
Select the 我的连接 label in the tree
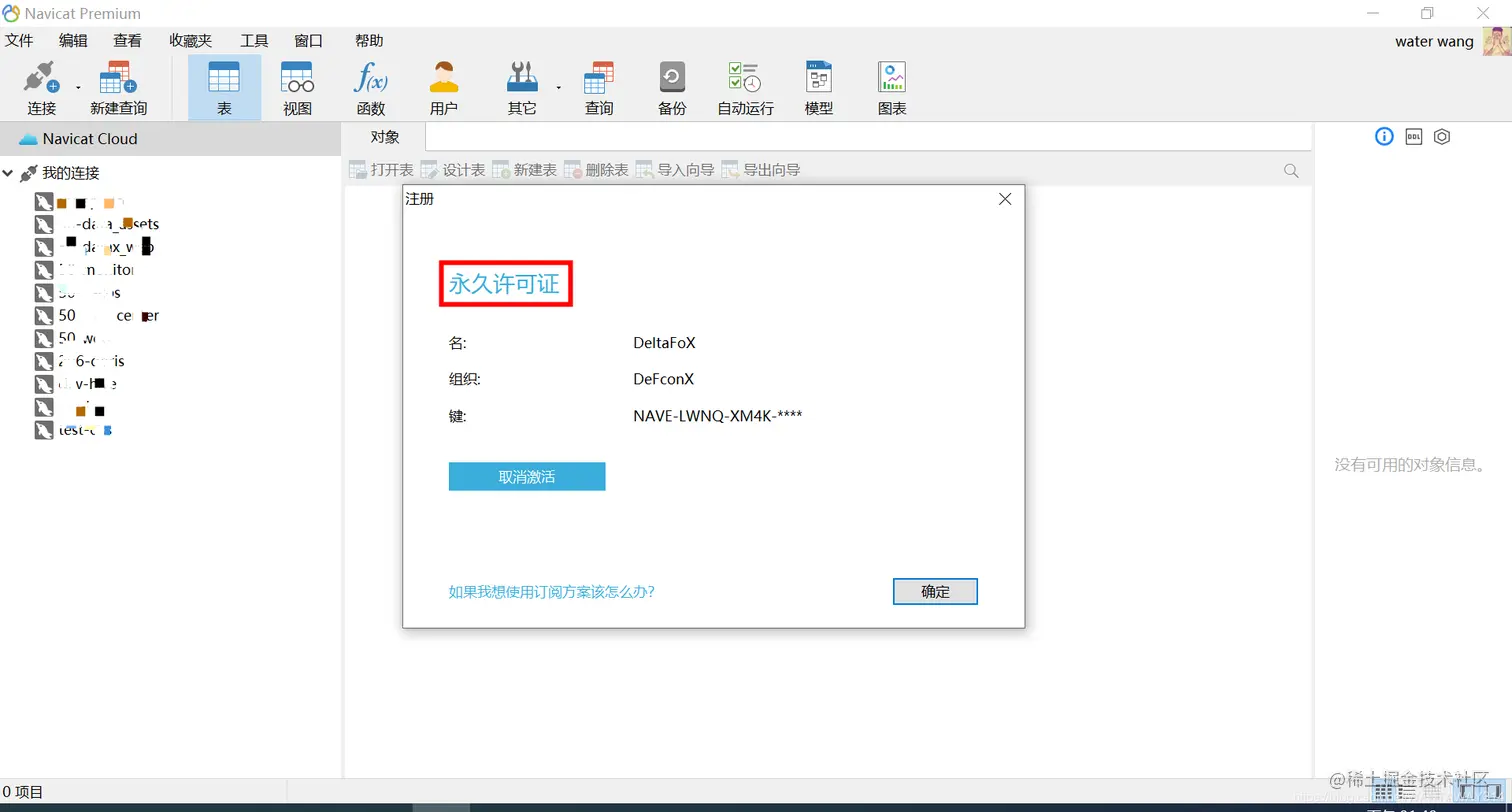tap(71, 174)
